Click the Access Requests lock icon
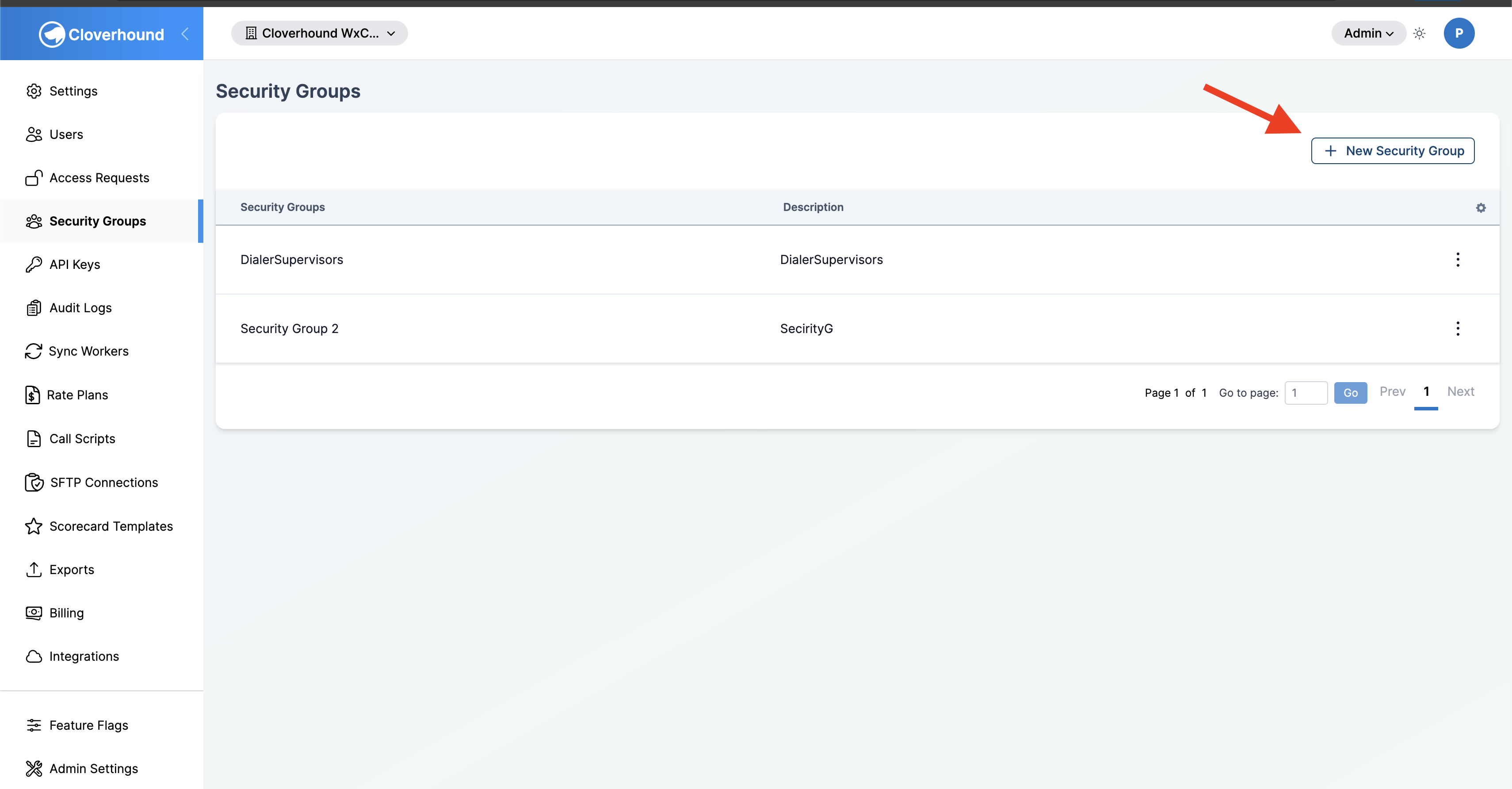The width and height of the screenshot is (1512, 789). 34,178
